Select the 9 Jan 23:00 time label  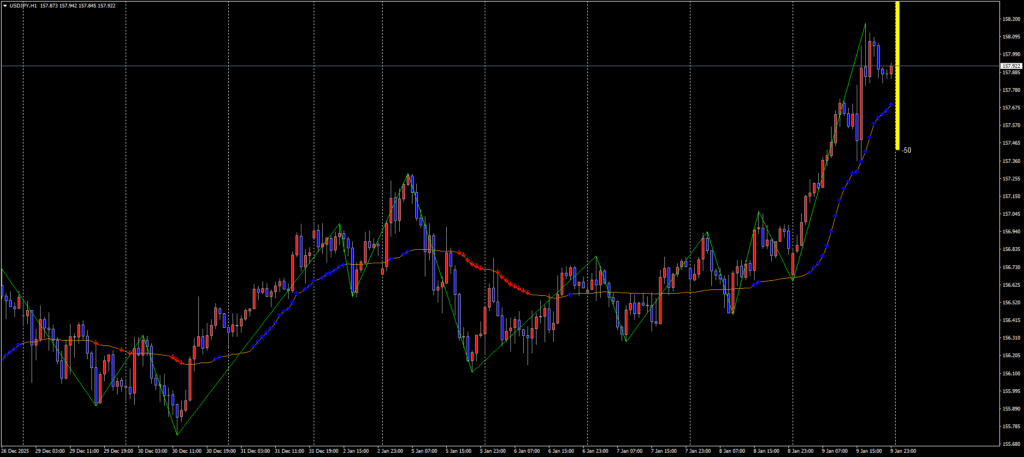click(x=902, y=451)
